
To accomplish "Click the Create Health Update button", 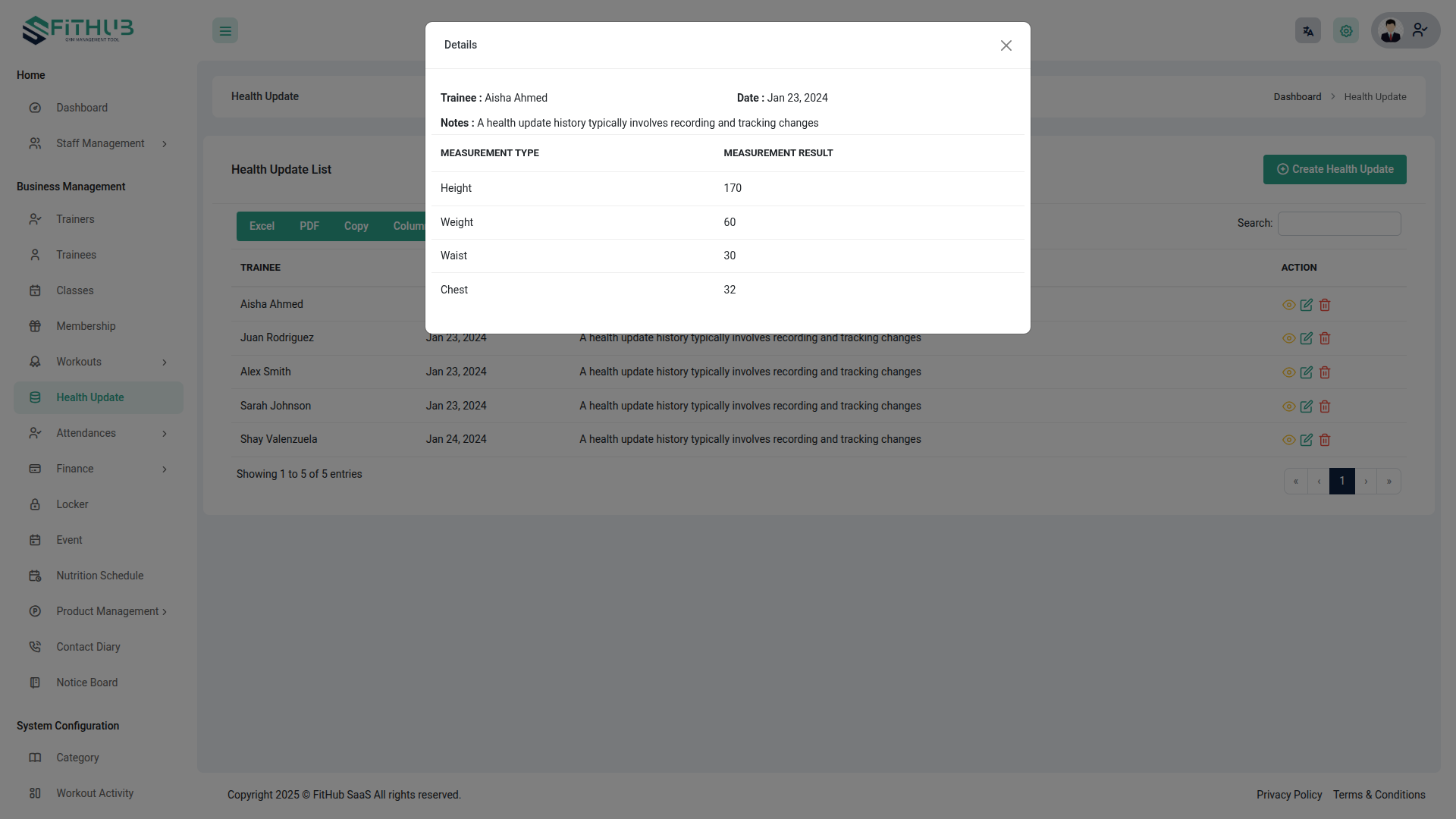I will pyautogui.click(x=1334, y=169).
